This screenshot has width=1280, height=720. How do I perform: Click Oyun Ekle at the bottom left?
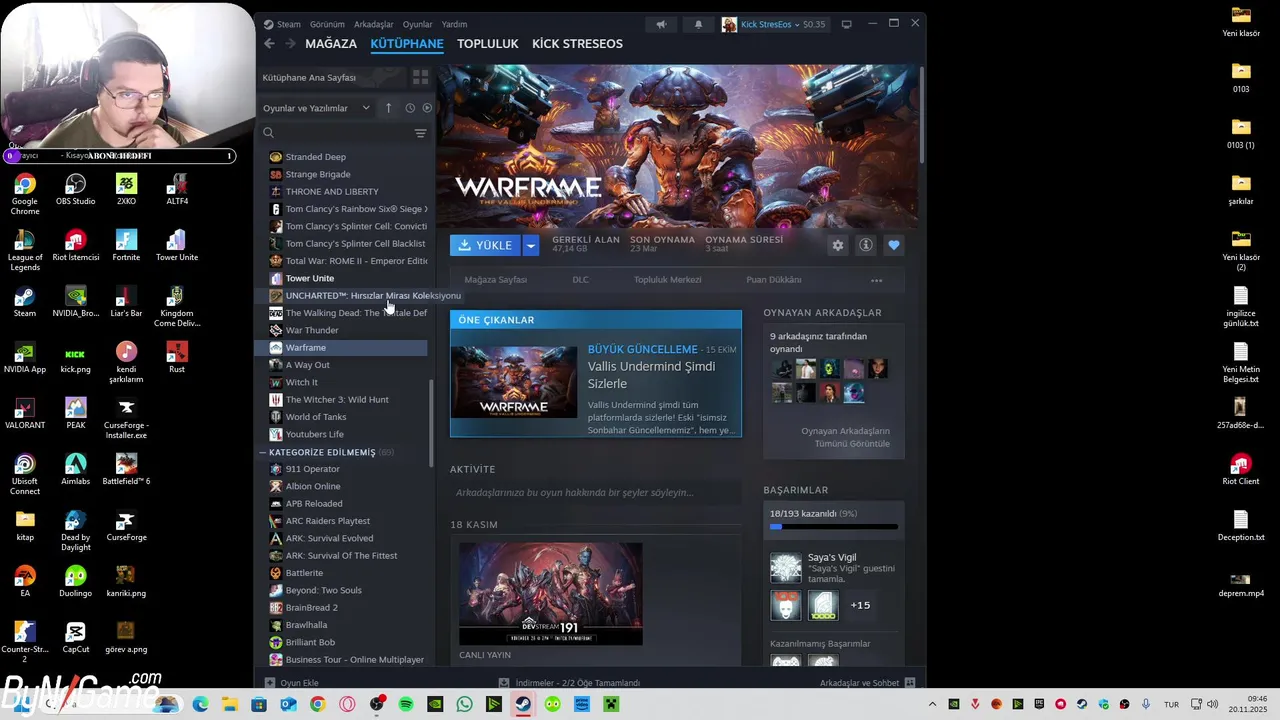[291, 683]
